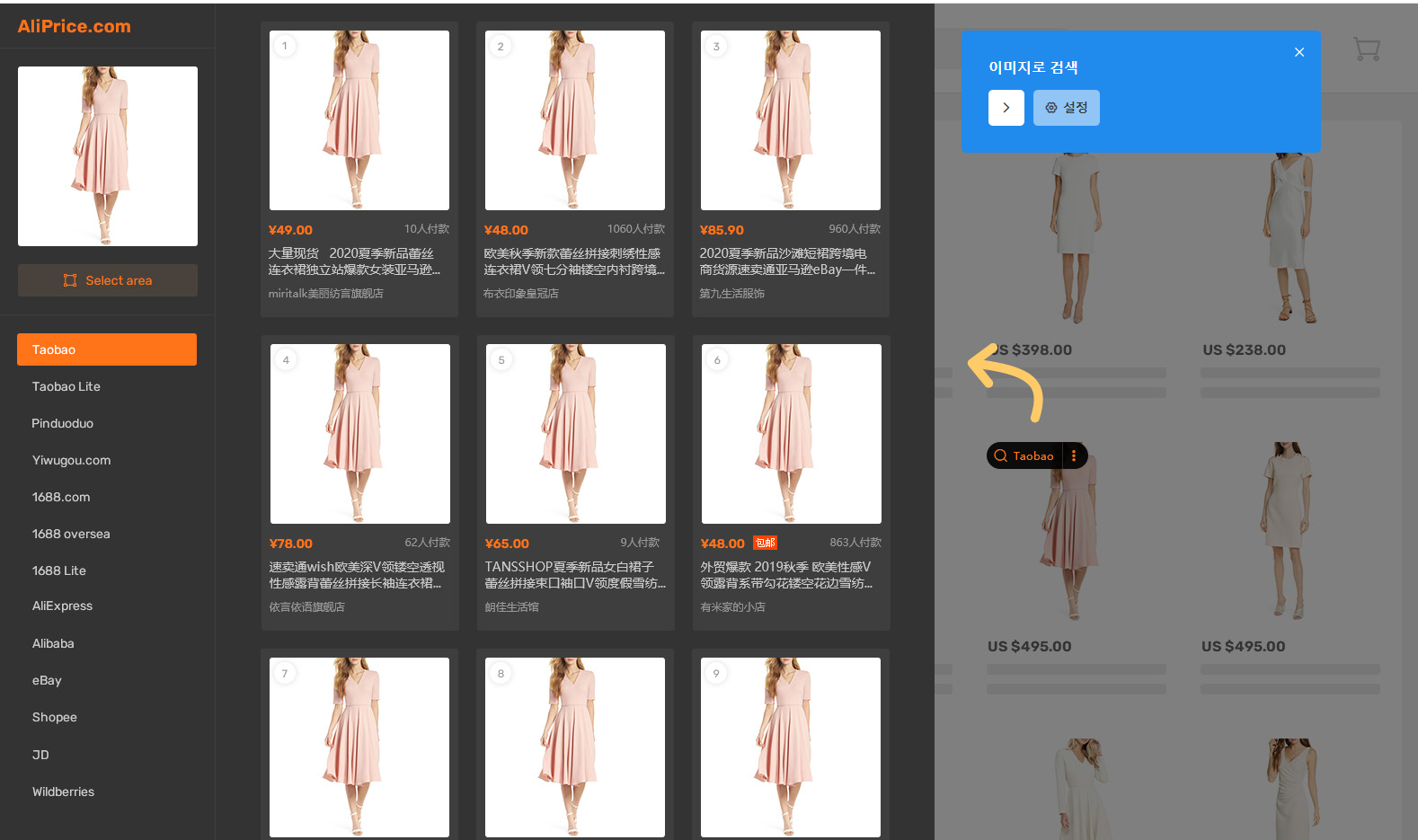Select the Taobao source tab
The width and height of the screenshot is (1418, 840).
click(x=107, y=349)
